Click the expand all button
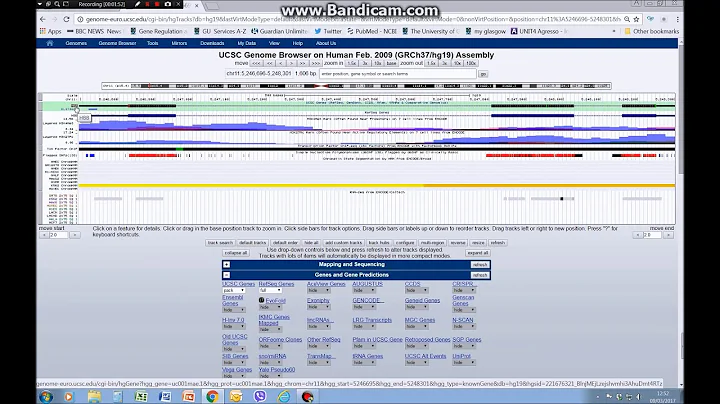720x404 pixels. coord(478,253)
